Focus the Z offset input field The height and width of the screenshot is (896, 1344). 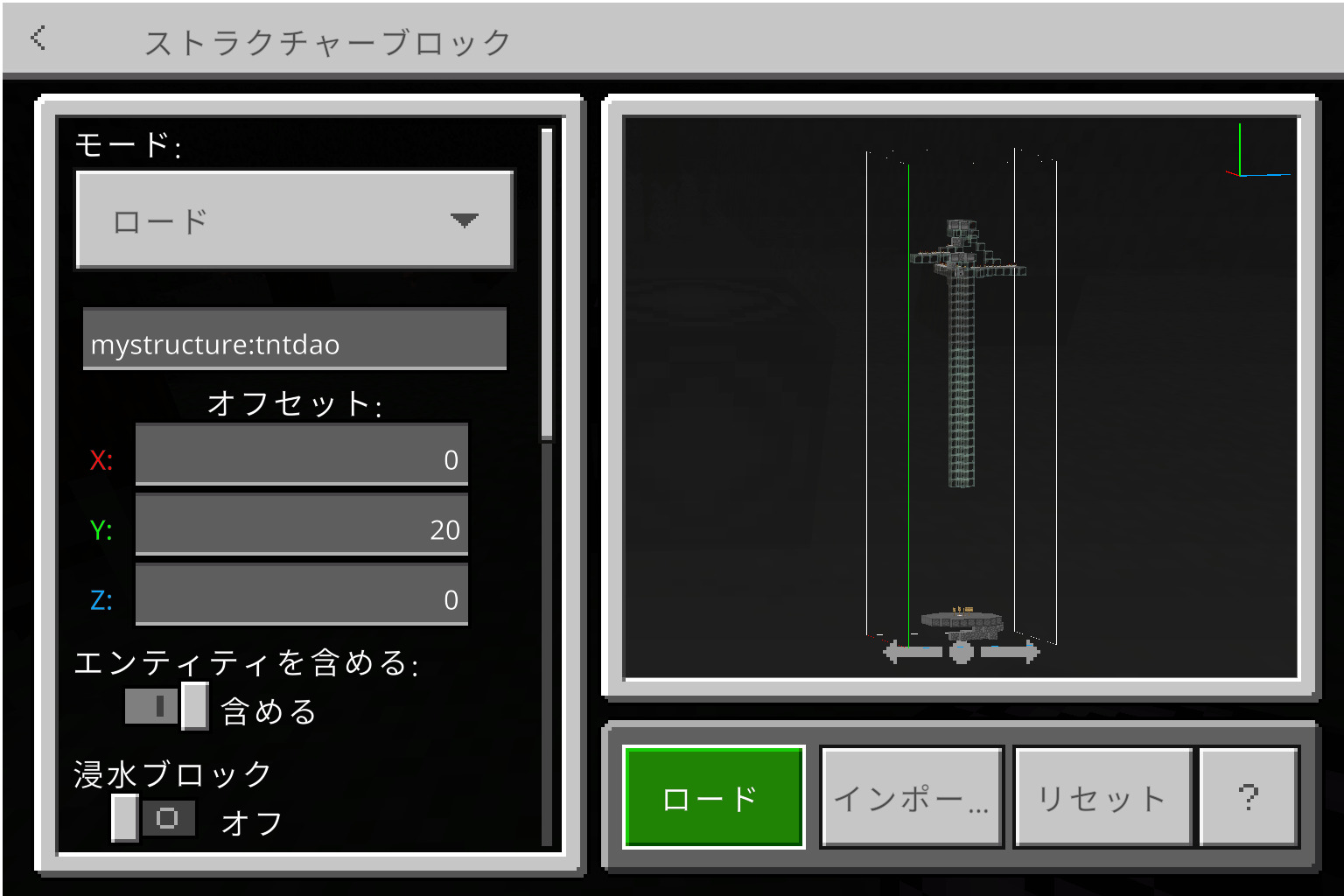(301, 595)
